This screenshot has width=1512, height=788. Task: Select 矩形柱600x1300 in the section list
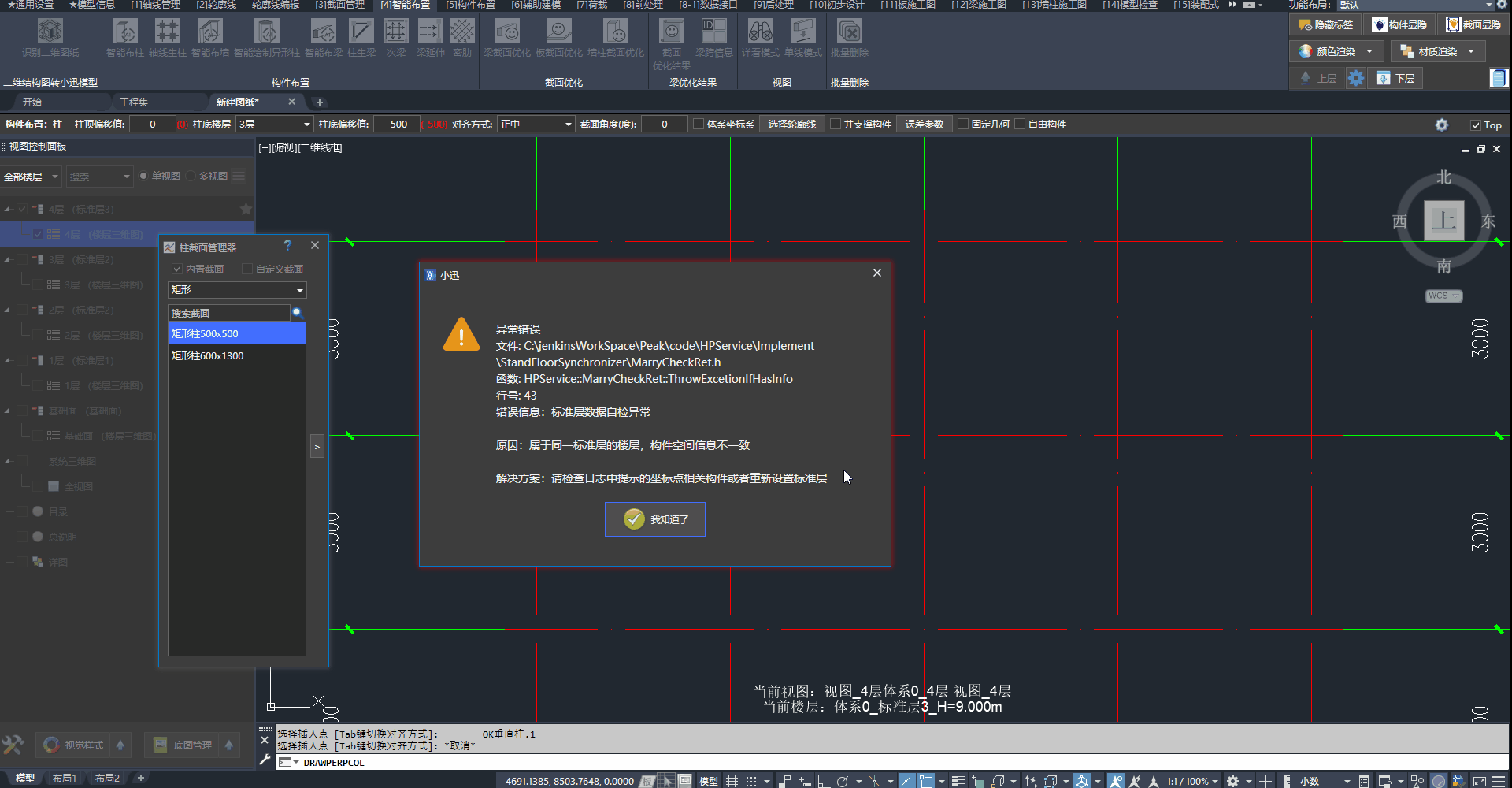point(208,356)
